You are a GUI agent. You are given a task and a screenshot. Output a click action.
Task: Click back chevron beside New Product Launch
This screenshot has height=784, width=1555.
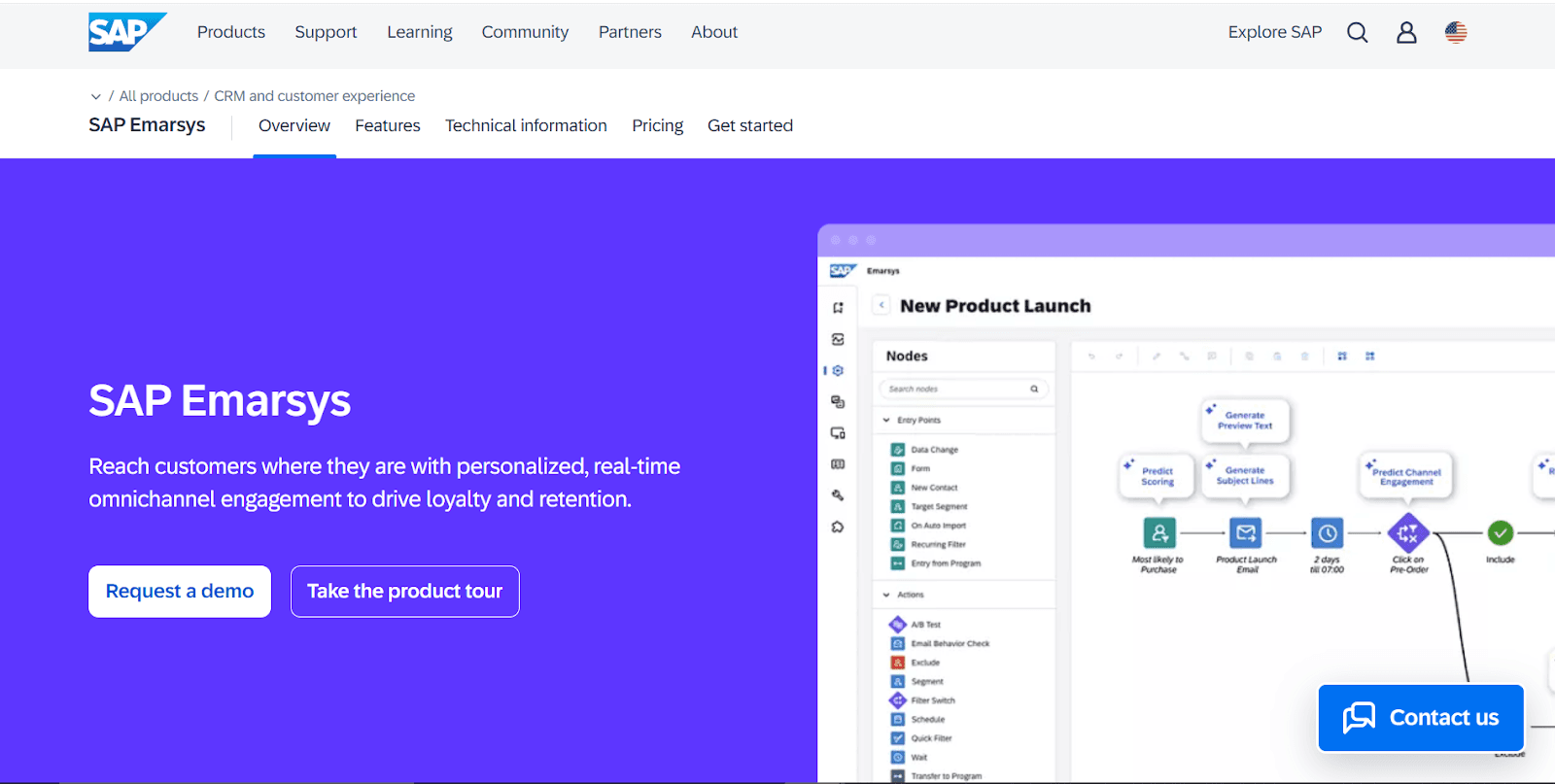881,305
